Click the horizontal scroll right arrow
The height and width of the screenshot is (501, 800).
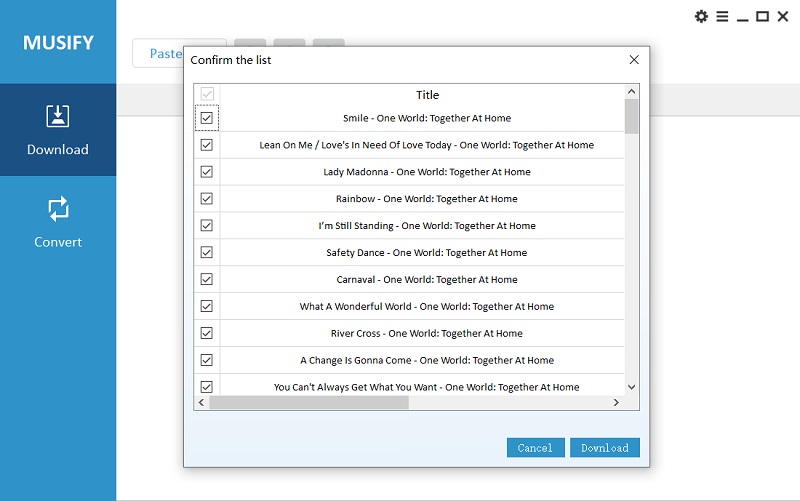pos(616,403)
